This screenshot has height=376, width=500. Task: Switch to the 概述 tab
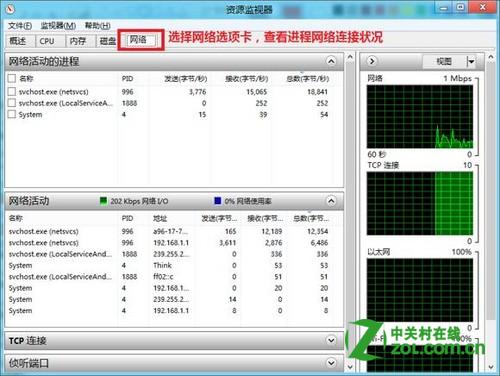tap(18, 41)
